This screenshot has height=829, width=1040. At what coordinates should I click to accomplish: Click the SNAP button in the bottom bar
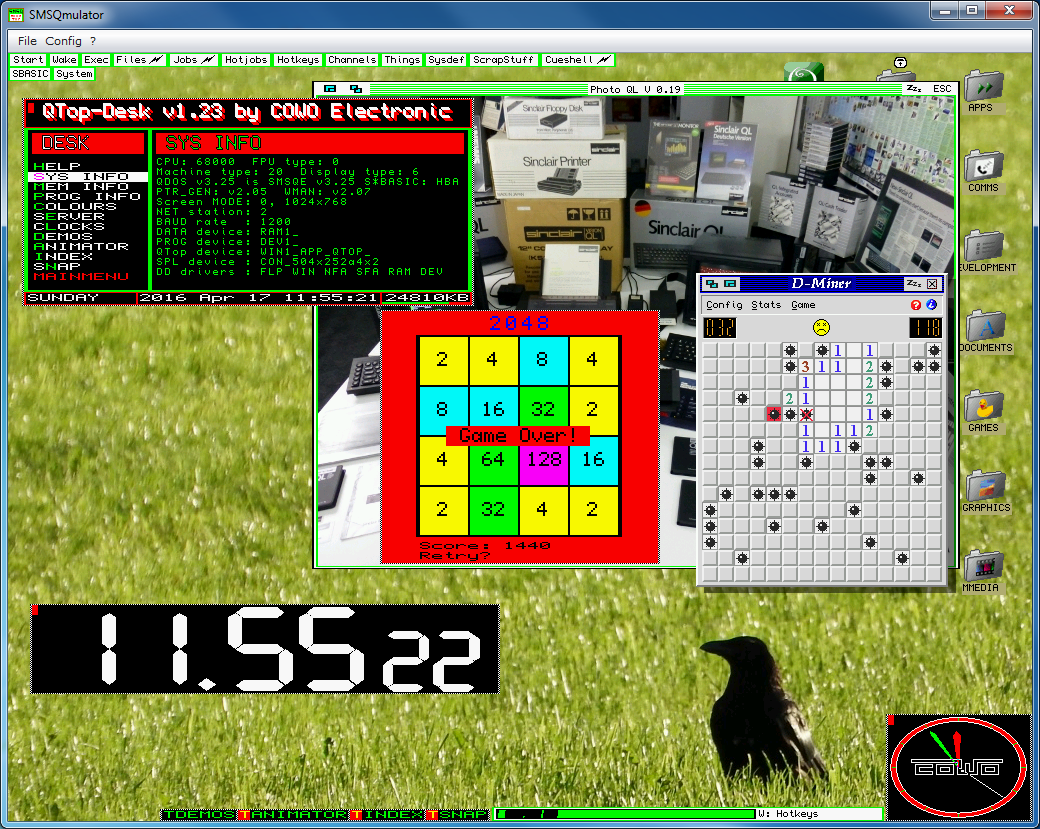[458, 814]
